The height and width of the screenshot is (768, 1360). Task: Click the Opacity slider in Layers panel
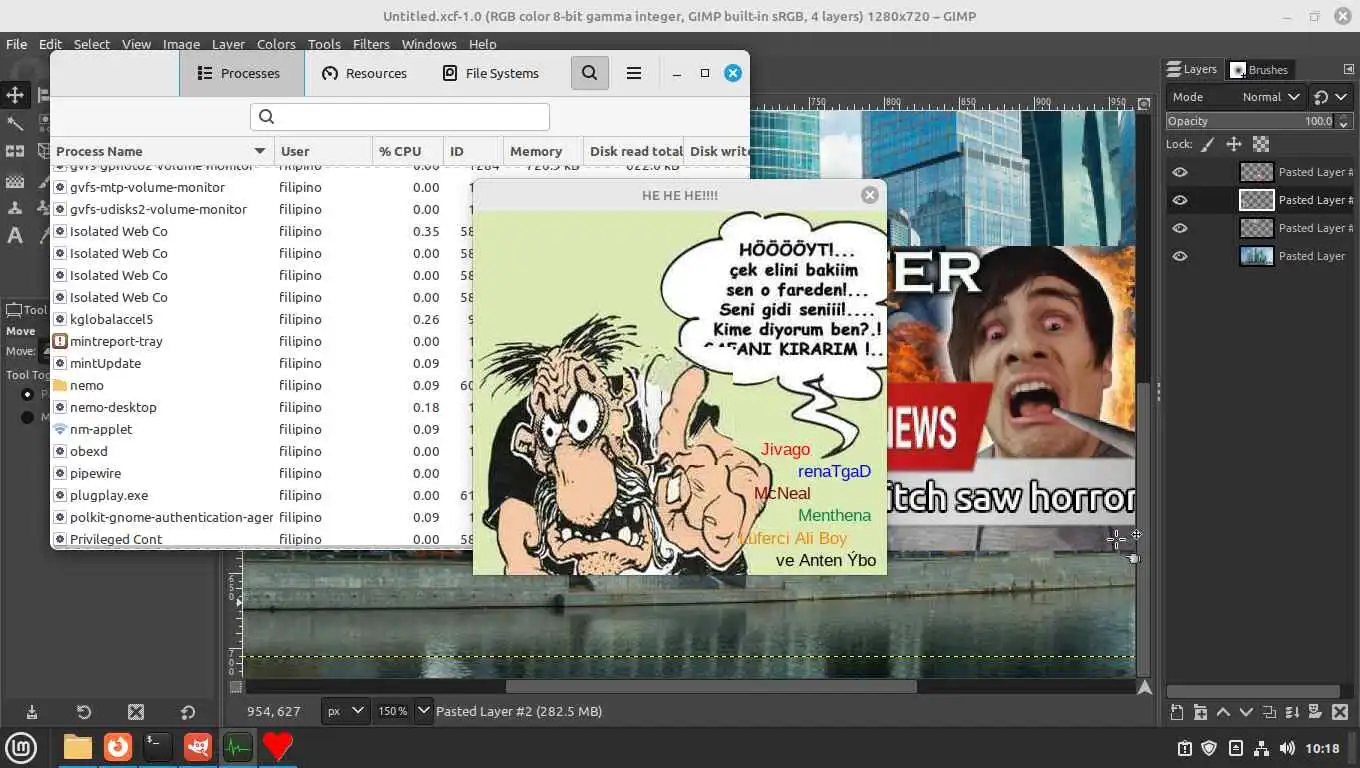tap(1250, 121)
